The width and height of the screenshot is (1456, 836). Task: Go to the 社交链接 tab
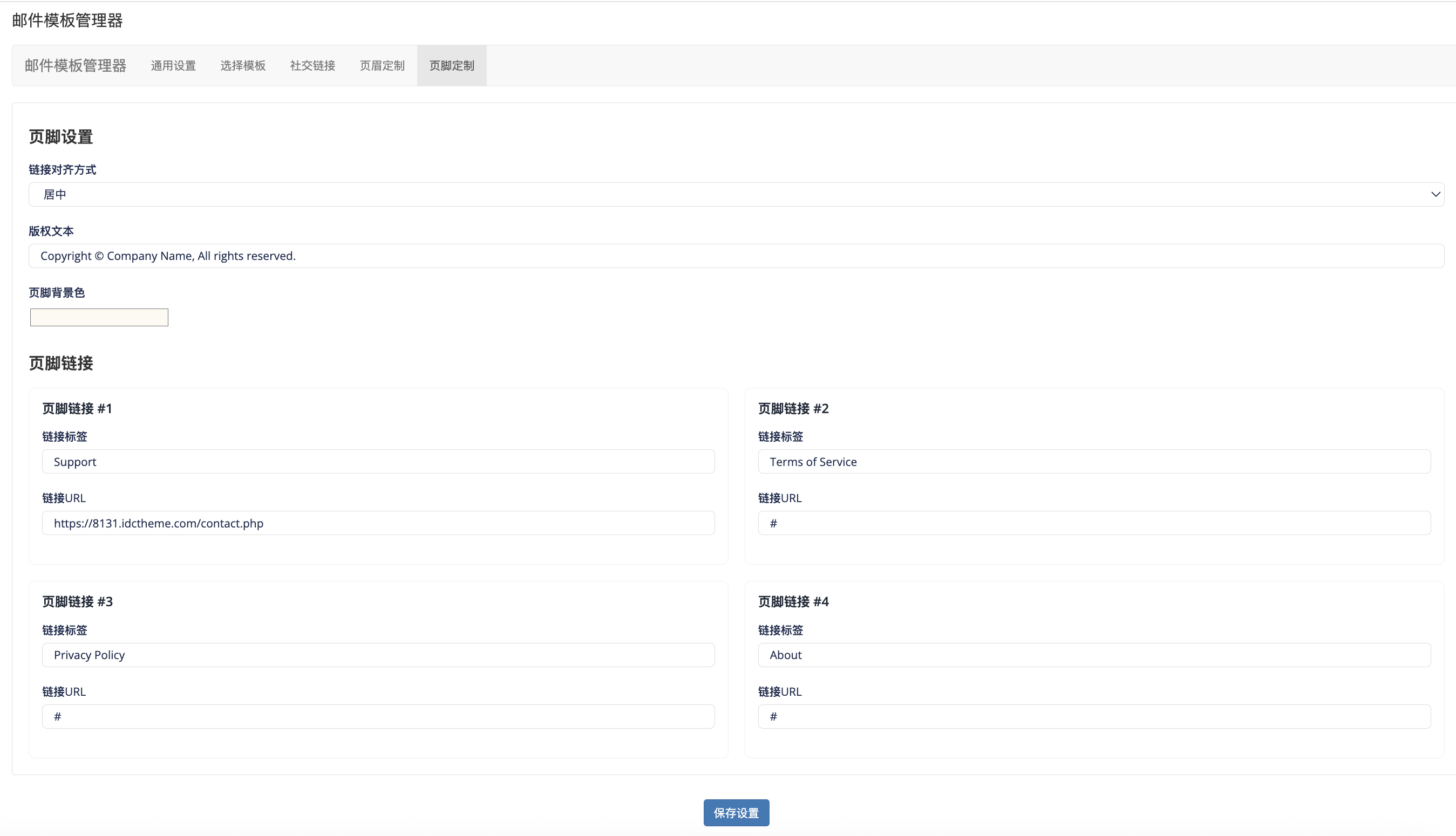click(x=312, y=65)
